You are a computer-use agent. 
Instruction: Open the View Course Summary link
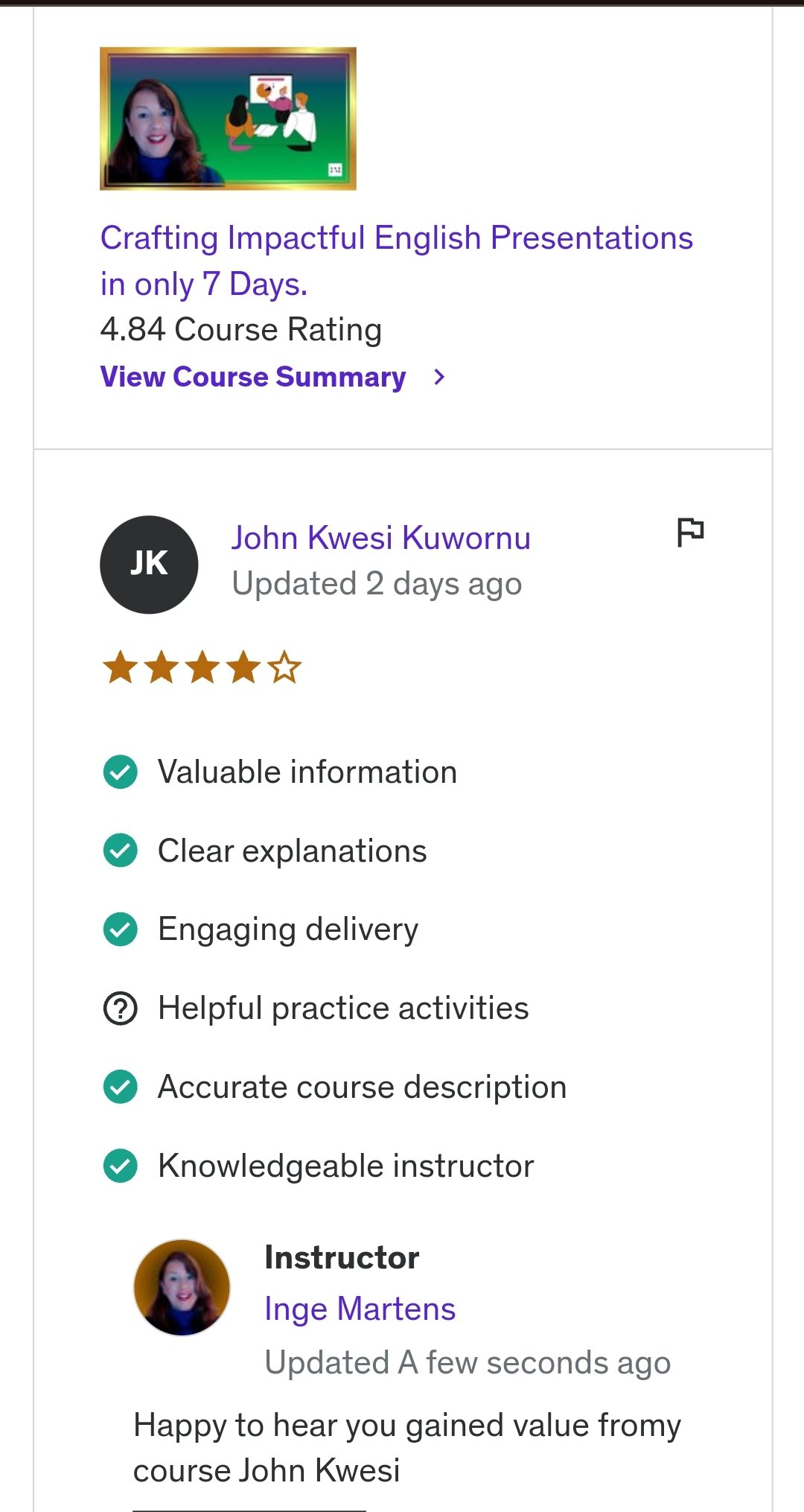[x=253, y=378]
